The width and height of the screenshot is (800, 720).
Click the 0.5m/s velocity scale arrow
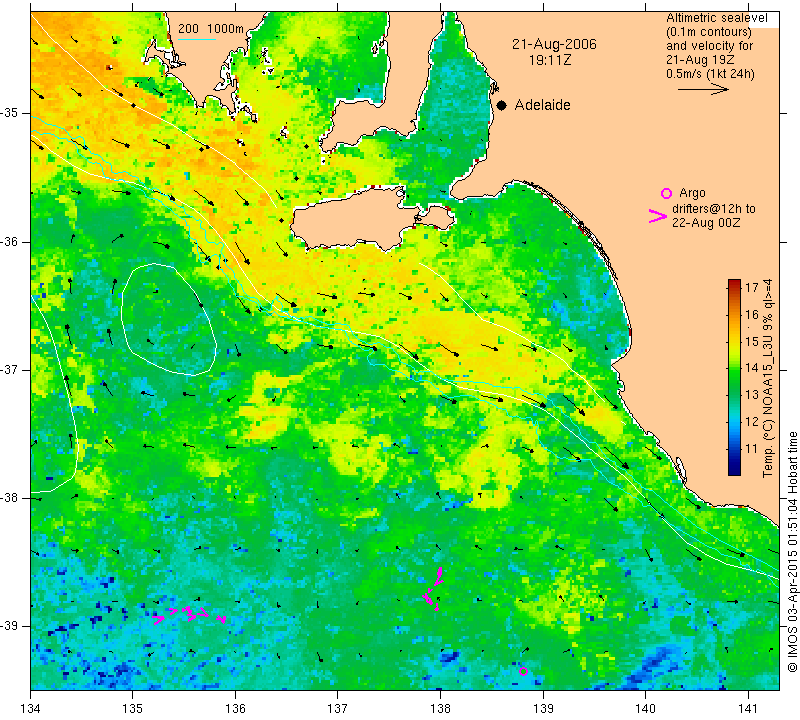coord(703,89)
